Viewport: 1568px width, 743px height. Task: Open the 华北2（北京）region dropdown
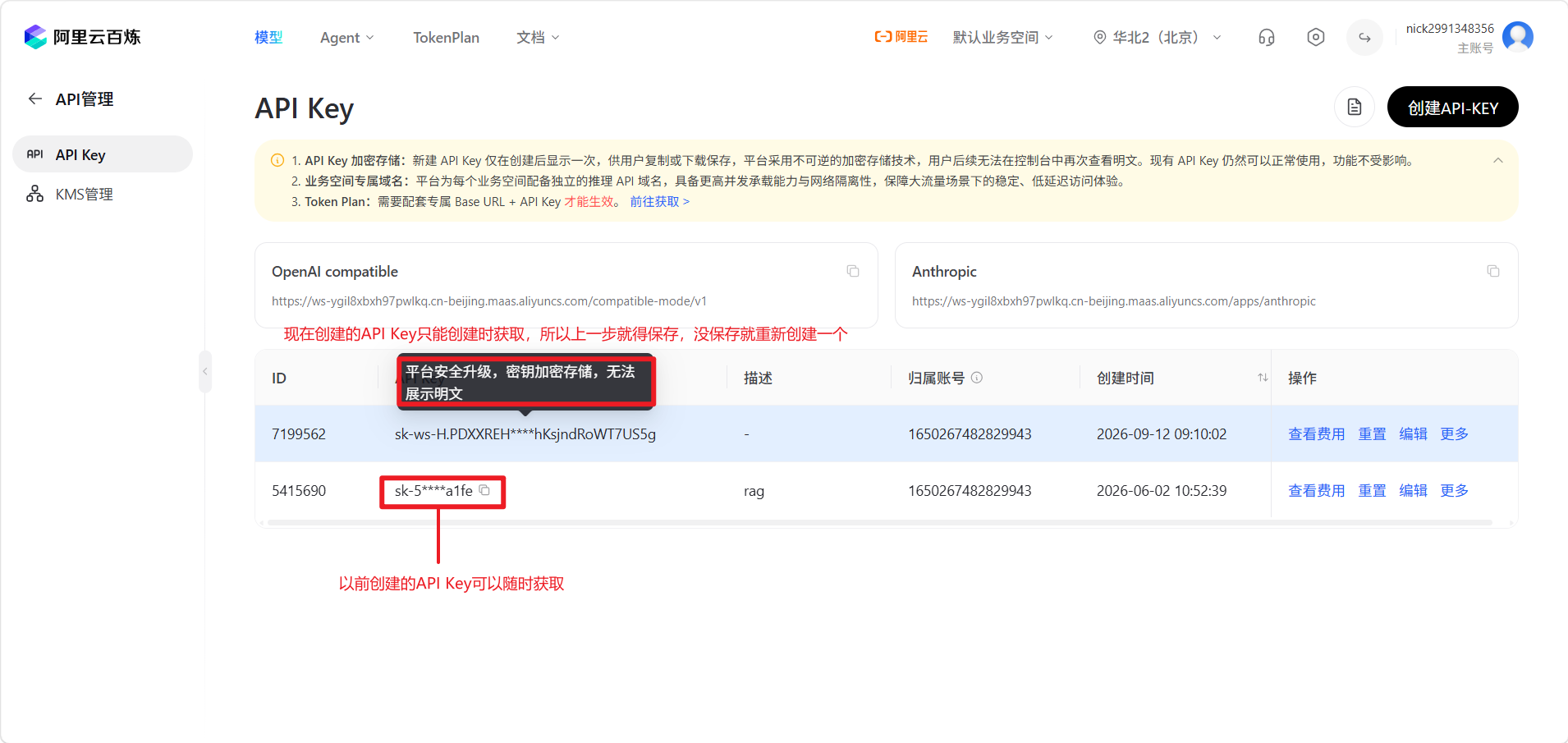[x=1157, y=38]
